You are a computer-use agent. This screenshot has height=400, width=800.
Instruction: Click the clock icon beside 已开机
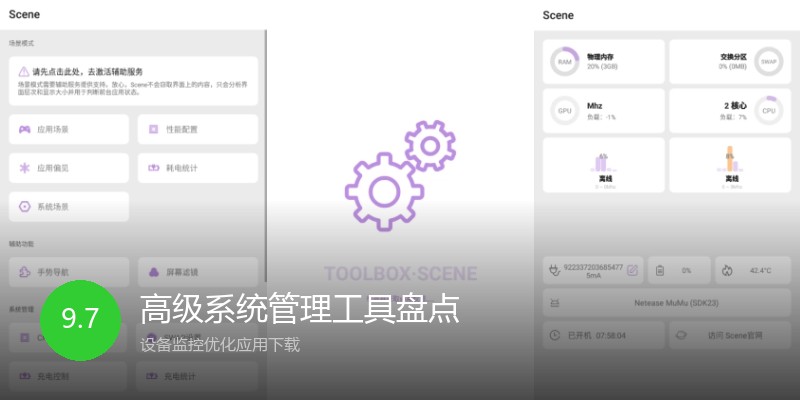point(554,335)
